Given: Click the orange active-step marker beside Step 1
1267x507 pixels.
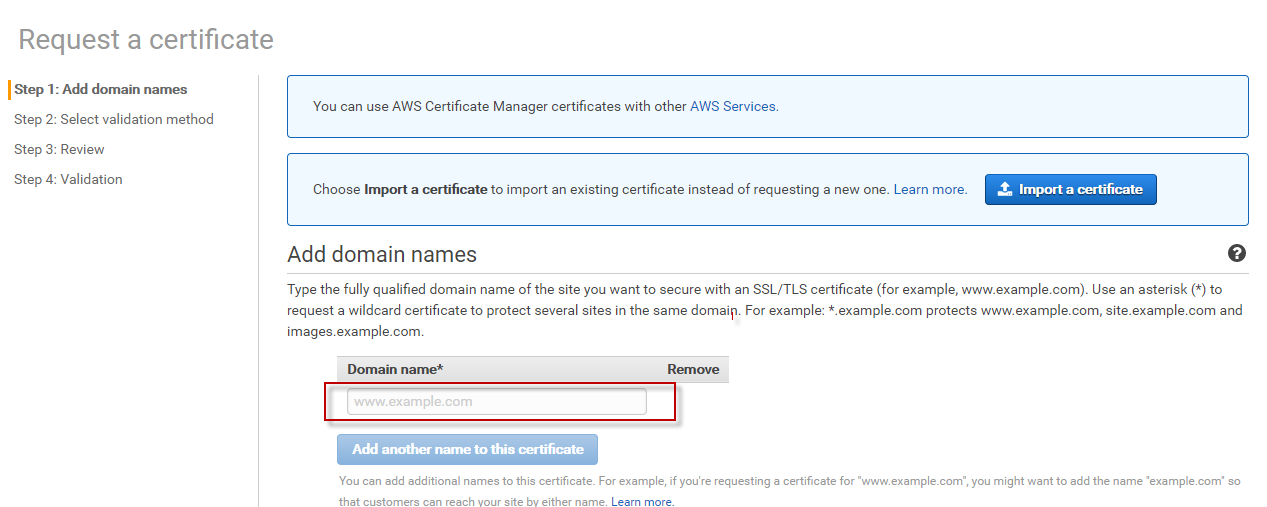Looking at the screenshot, I should (9, 89).
